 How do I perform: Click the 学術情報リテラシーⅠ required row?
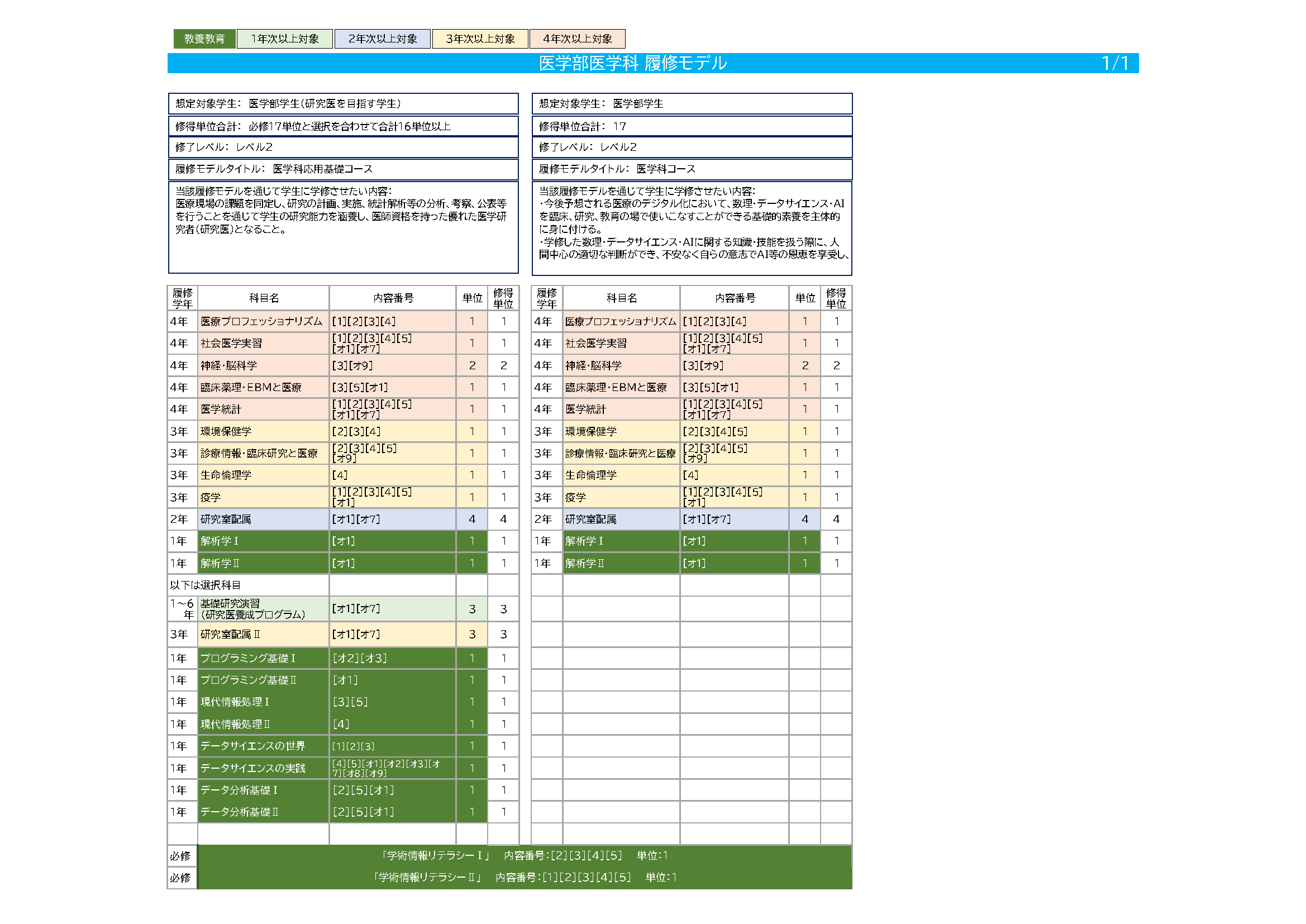tap(524, 856)
